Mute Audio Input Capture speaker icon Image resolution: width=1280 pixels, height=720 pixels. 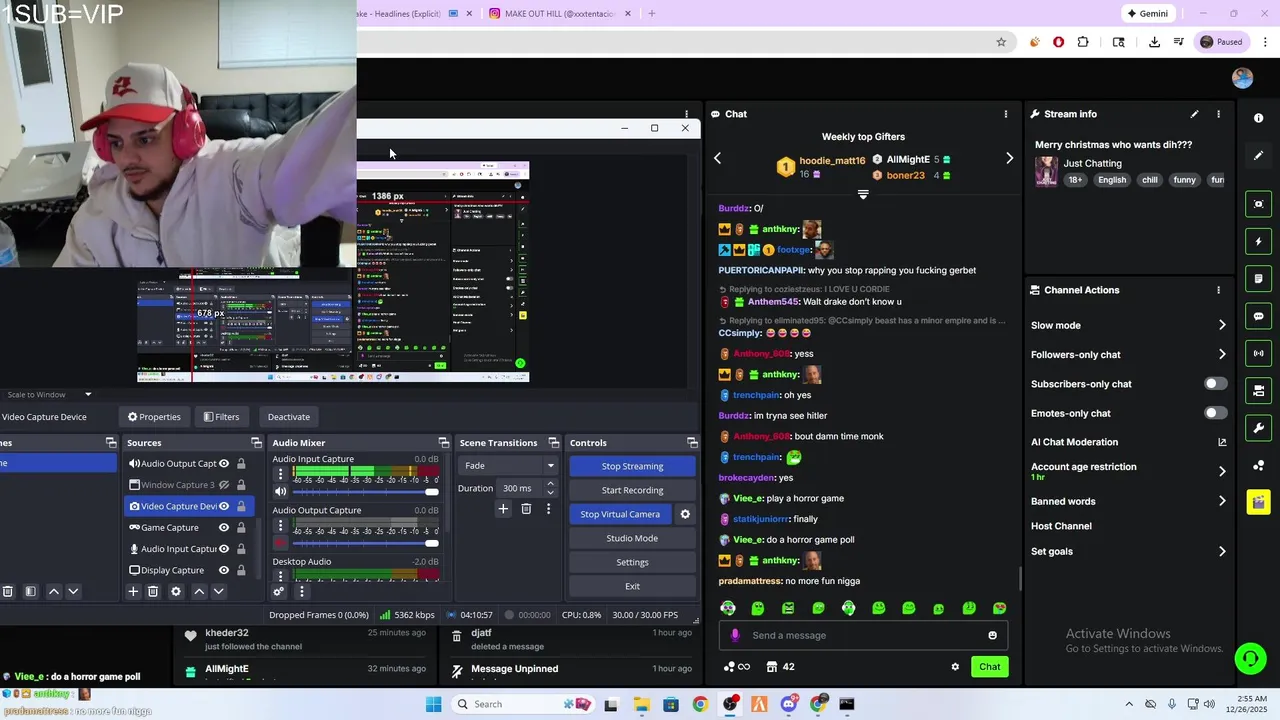(281, 491)
